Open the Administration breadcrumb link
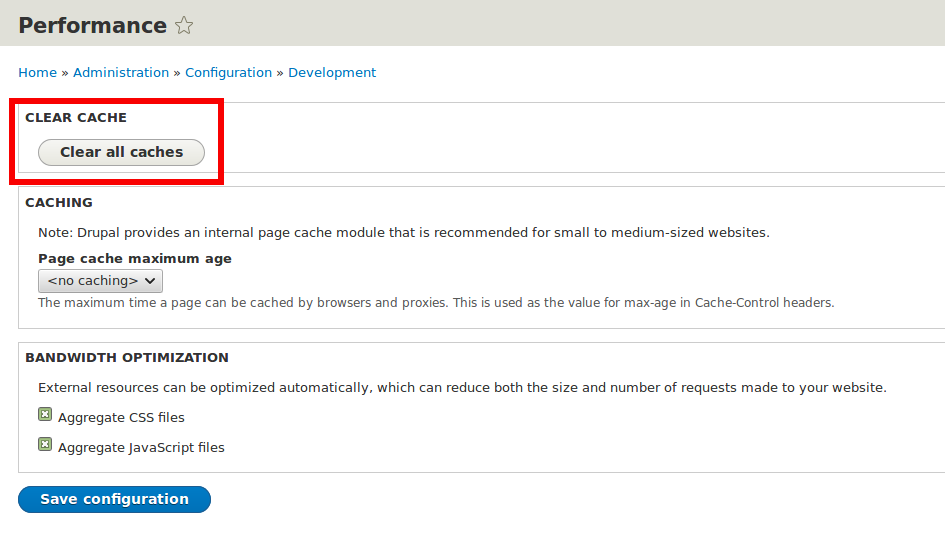The width and height of the screenshot is (945, 545). click(121, 72)
